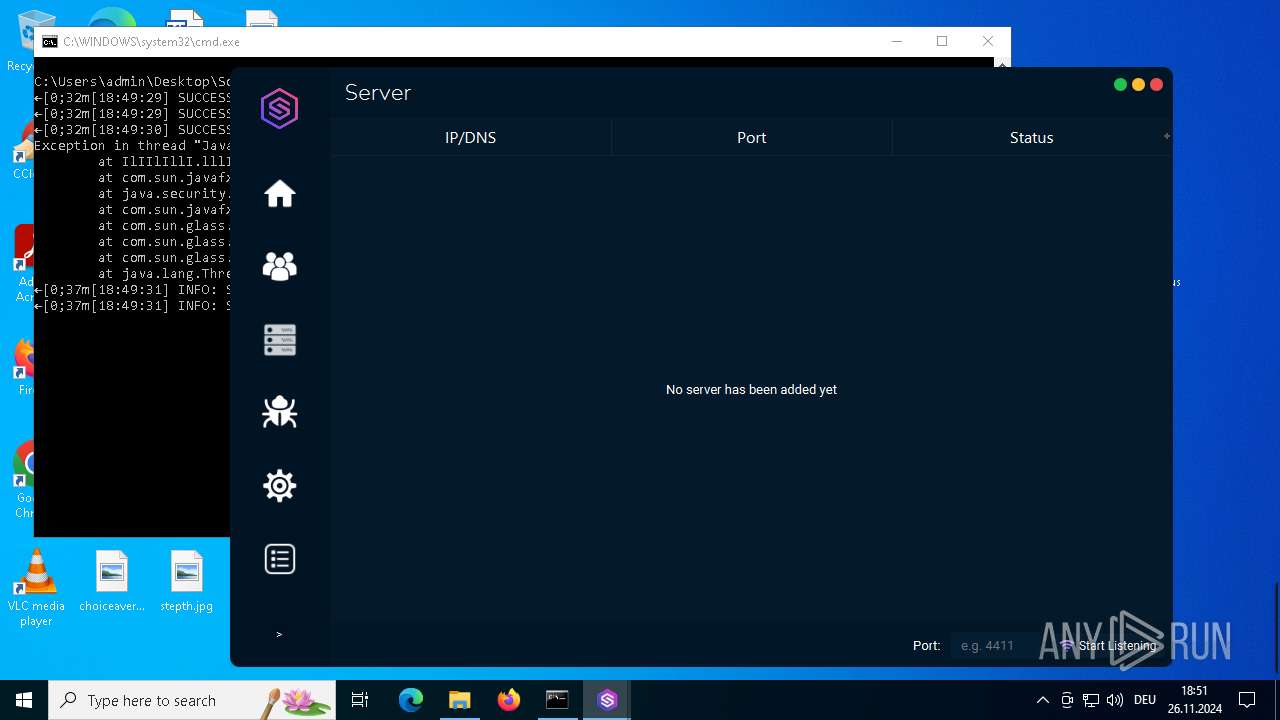
Task: Select the stepth.jpg desktop file
Action: click(x=187, y=581)
